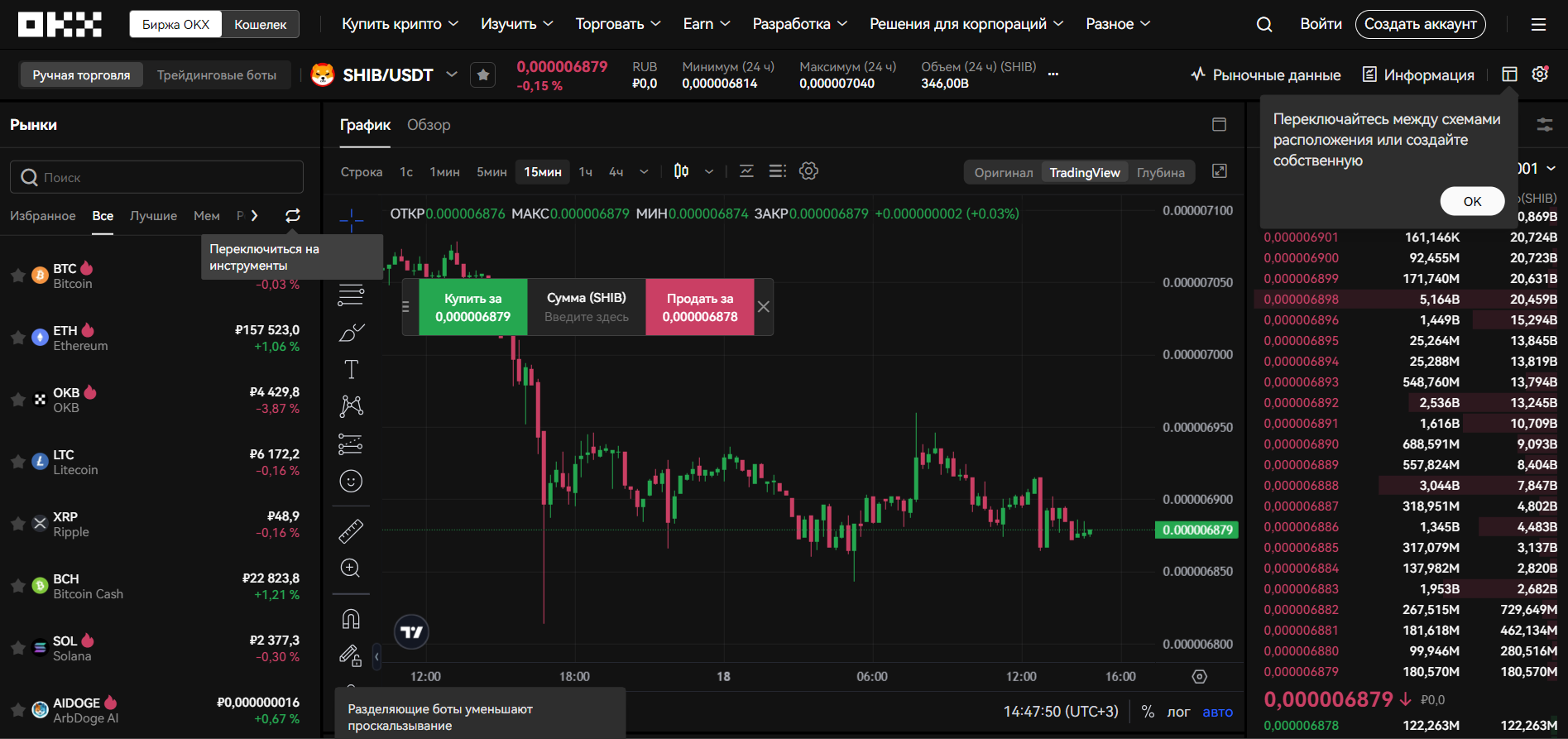Switch to the Обзор tab
1568x739 pixels.
(429, 125)
